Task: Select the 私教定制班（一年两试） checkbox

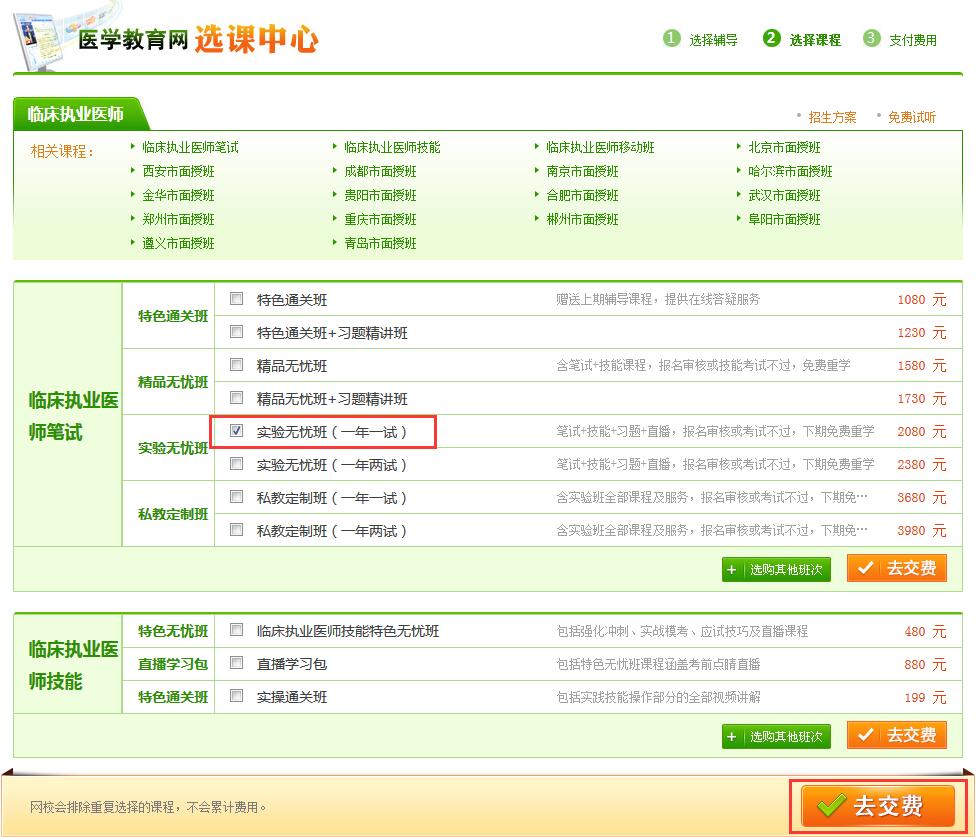Action: [x=237, y=530]
